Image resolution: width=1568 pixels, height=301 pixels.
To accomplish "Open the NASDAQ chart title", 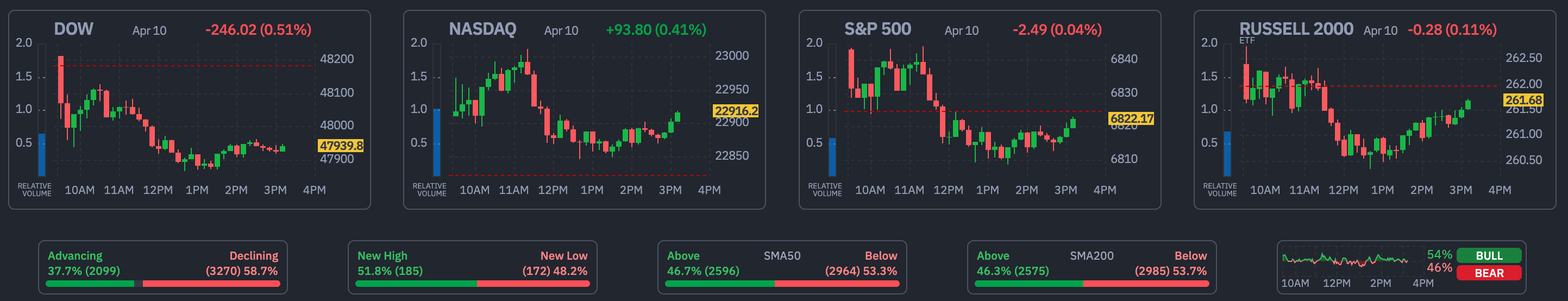I will pyautogui.click(x=482, y=29).
